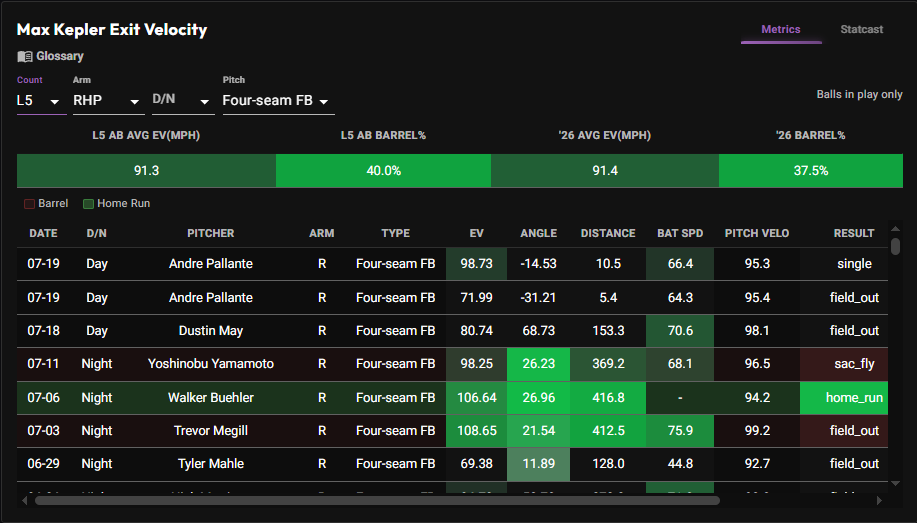This screenshot has width=917, height=523.
Task: Open the D/N filter dropdown
Action: click(183, 101)
